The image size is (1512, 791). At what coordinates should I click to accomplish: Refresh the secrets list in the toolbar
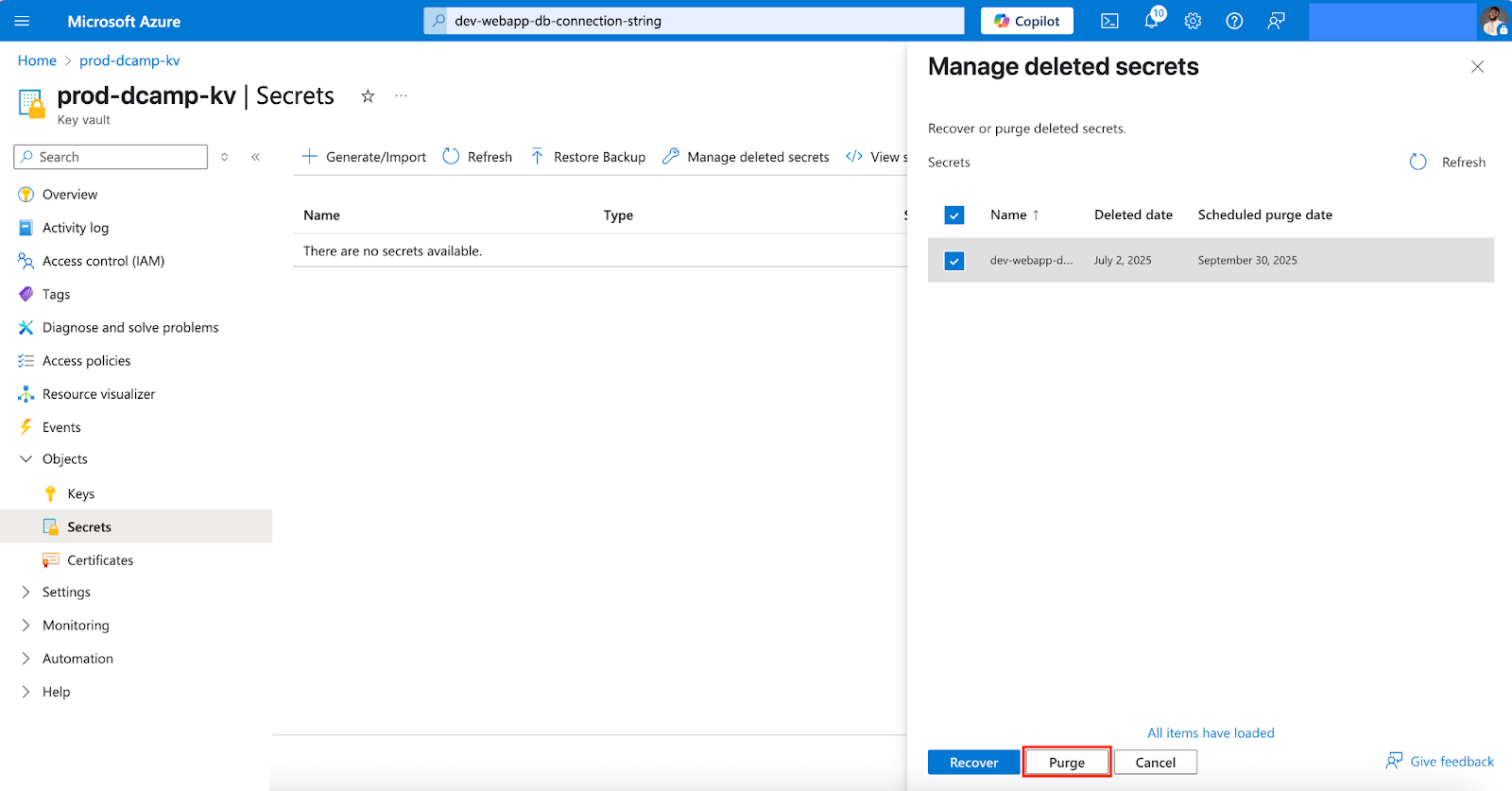pos(477,157)
